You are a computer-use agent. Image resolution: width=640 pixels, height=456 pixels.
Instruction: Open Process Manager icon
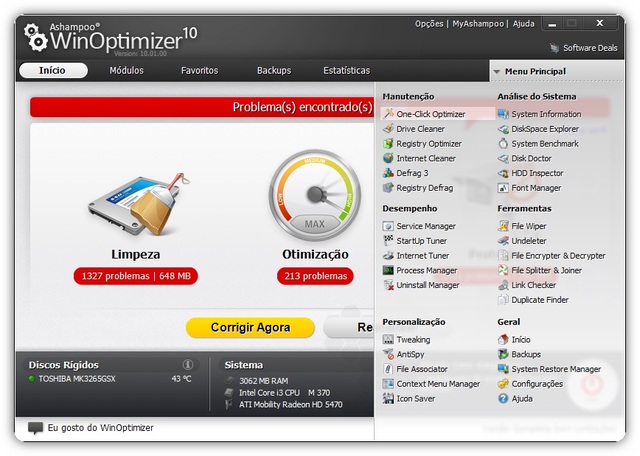click(x=389, y=270)
